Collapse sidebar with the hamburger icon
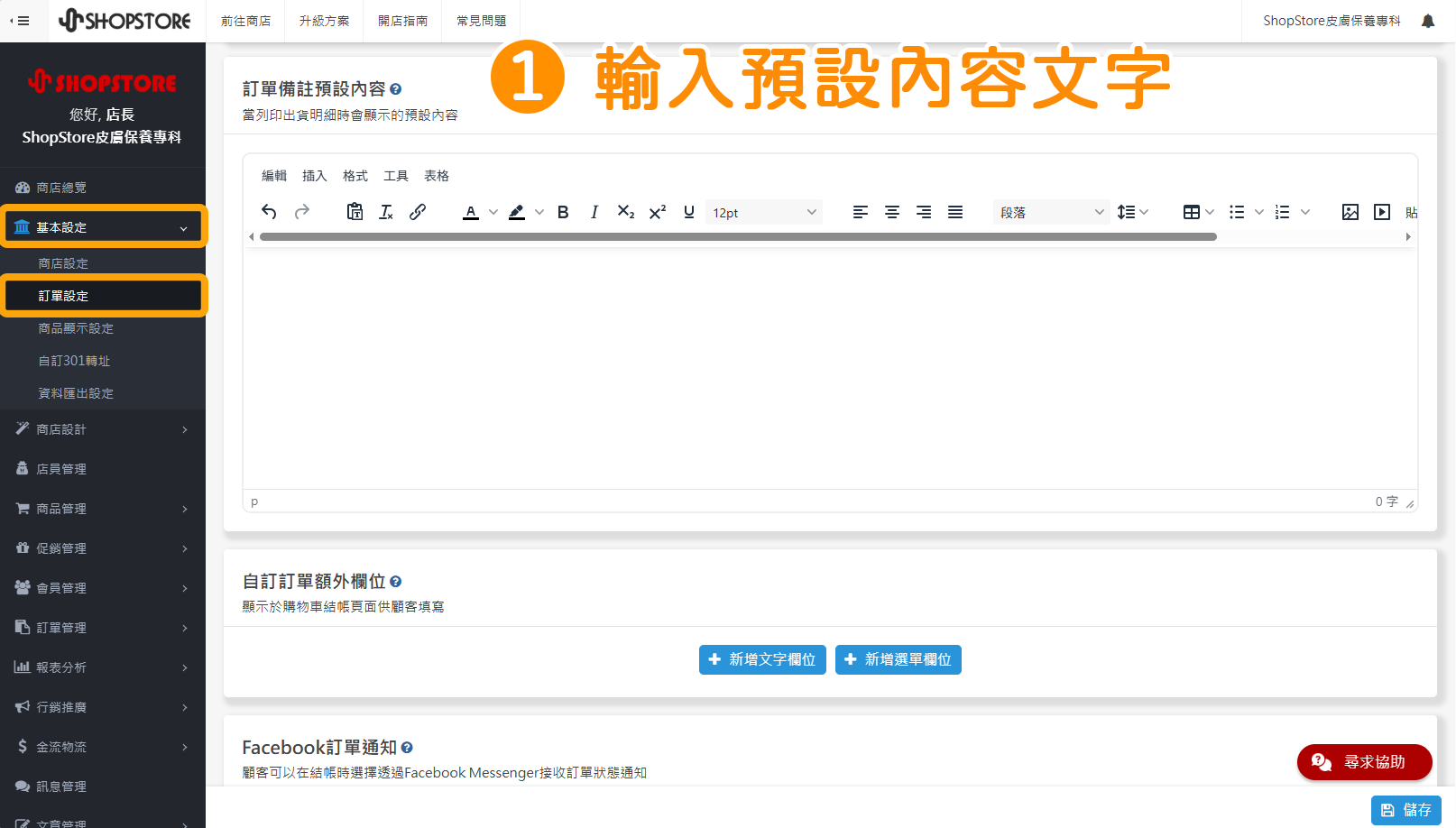This screenshot has height=828, width=1456. pos(20,21)
